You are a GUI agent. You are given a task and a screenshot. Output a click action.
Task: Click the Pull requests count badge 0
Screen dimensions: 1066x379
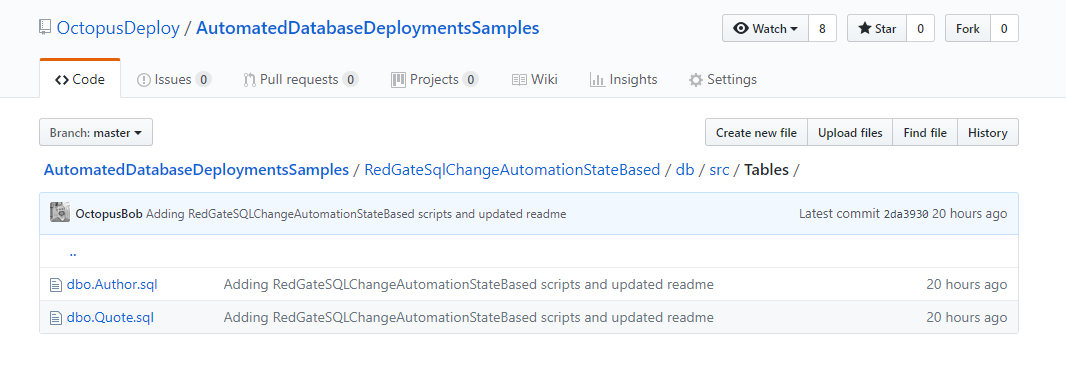(350, 80)
